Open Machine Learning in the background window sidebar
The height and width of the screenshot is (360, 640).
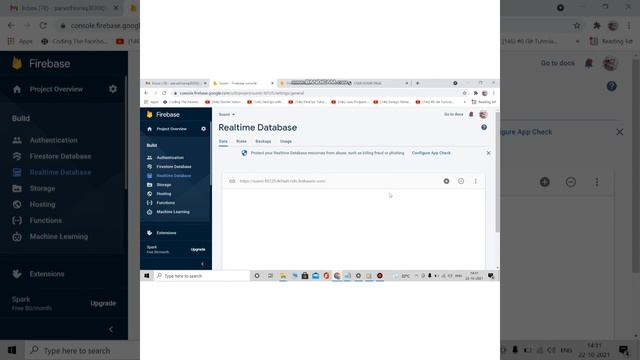click(59, 236)
